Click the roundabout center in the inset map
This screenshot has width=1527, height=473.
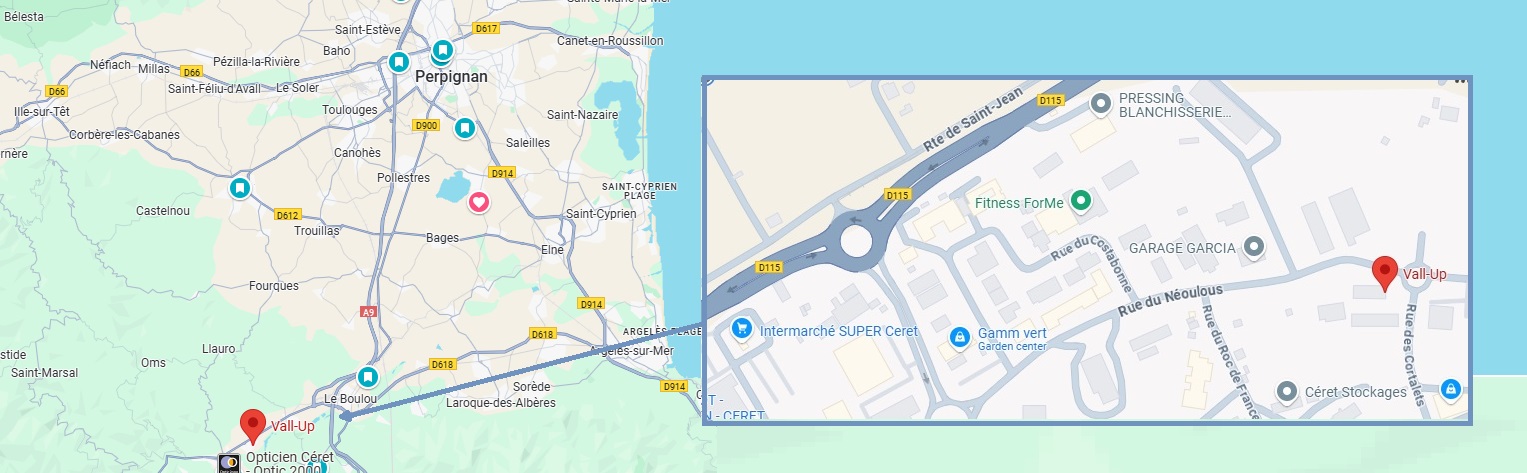pos(856,241)
